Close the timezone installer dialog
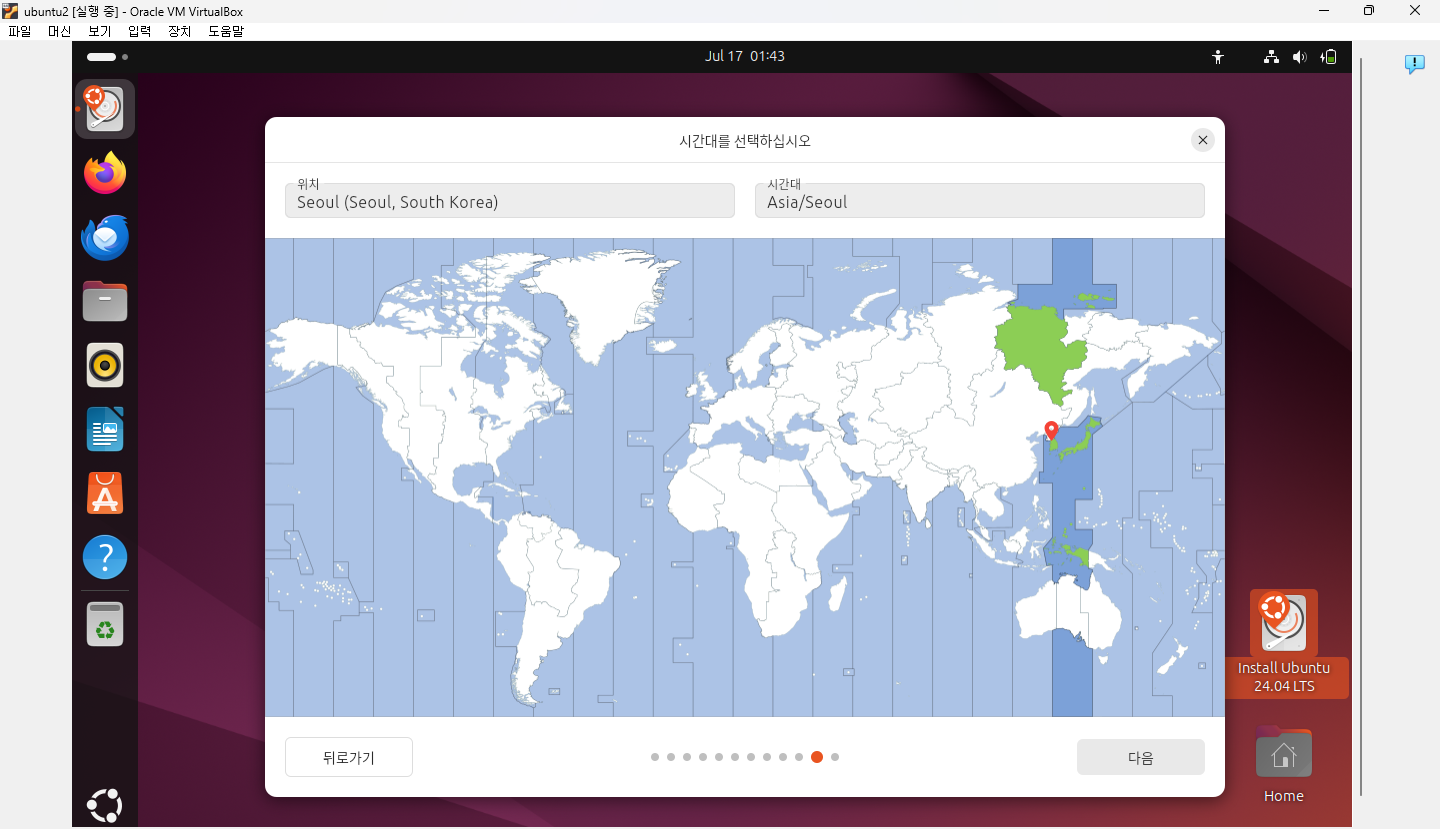1440x829 pixels. click(x=1203, y=140)
